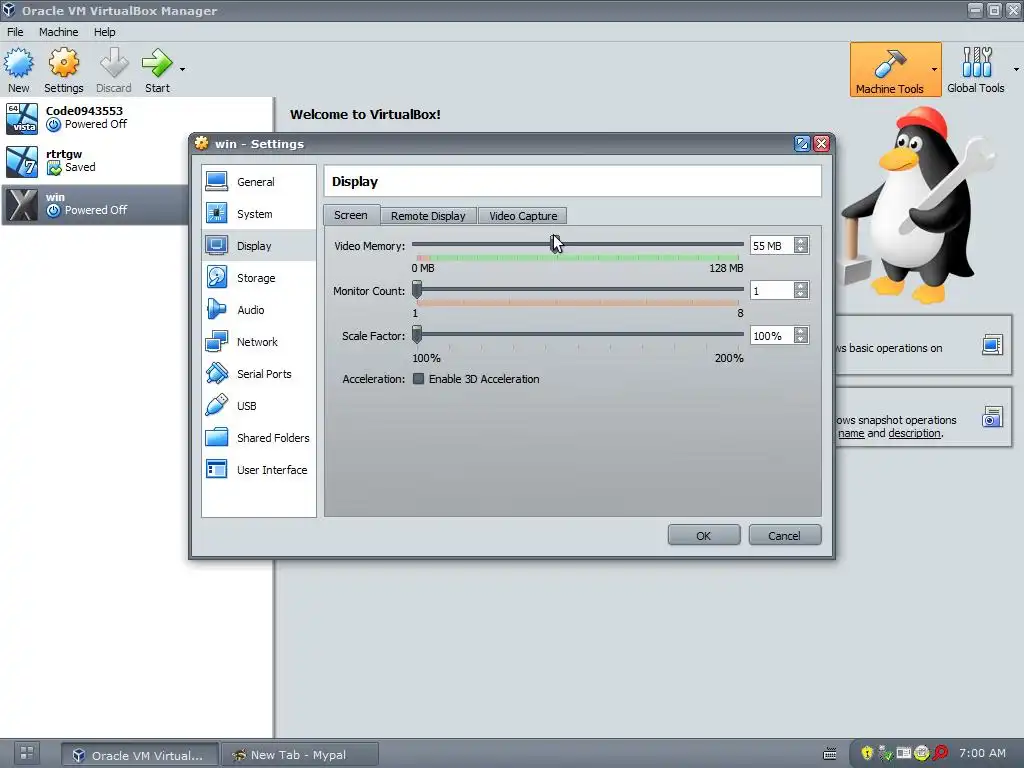Select the win virtual machine entry
The width and height of the screenshot is (1024, 768).
point(95,204)
